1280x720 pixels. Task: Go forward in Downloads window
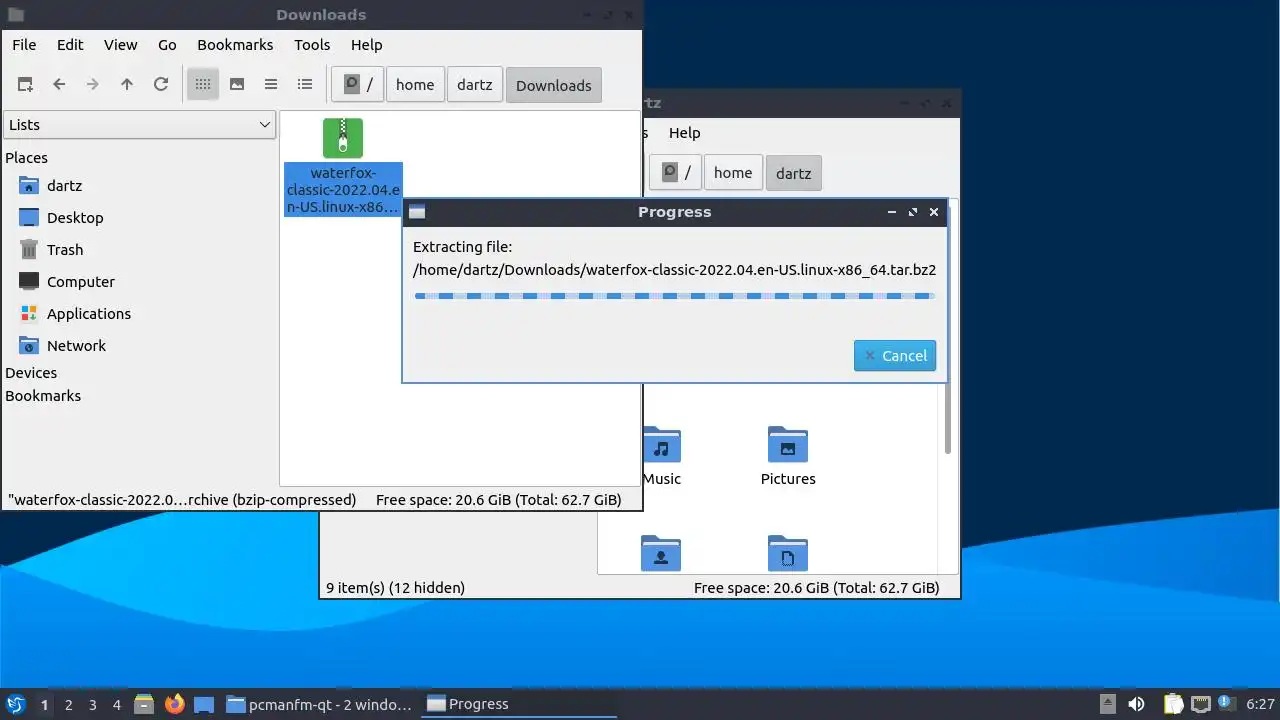coord(93,85)
